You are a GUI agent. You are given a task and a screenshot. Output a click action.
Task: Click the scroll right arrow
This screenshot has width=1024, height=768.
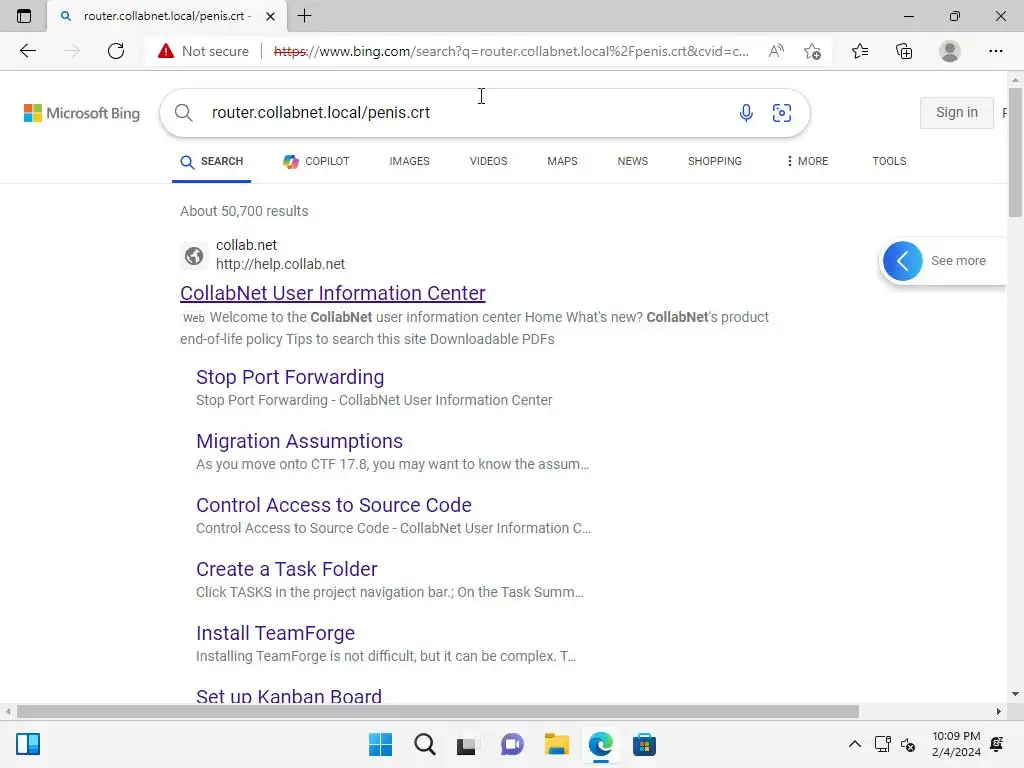click(999, 711)
